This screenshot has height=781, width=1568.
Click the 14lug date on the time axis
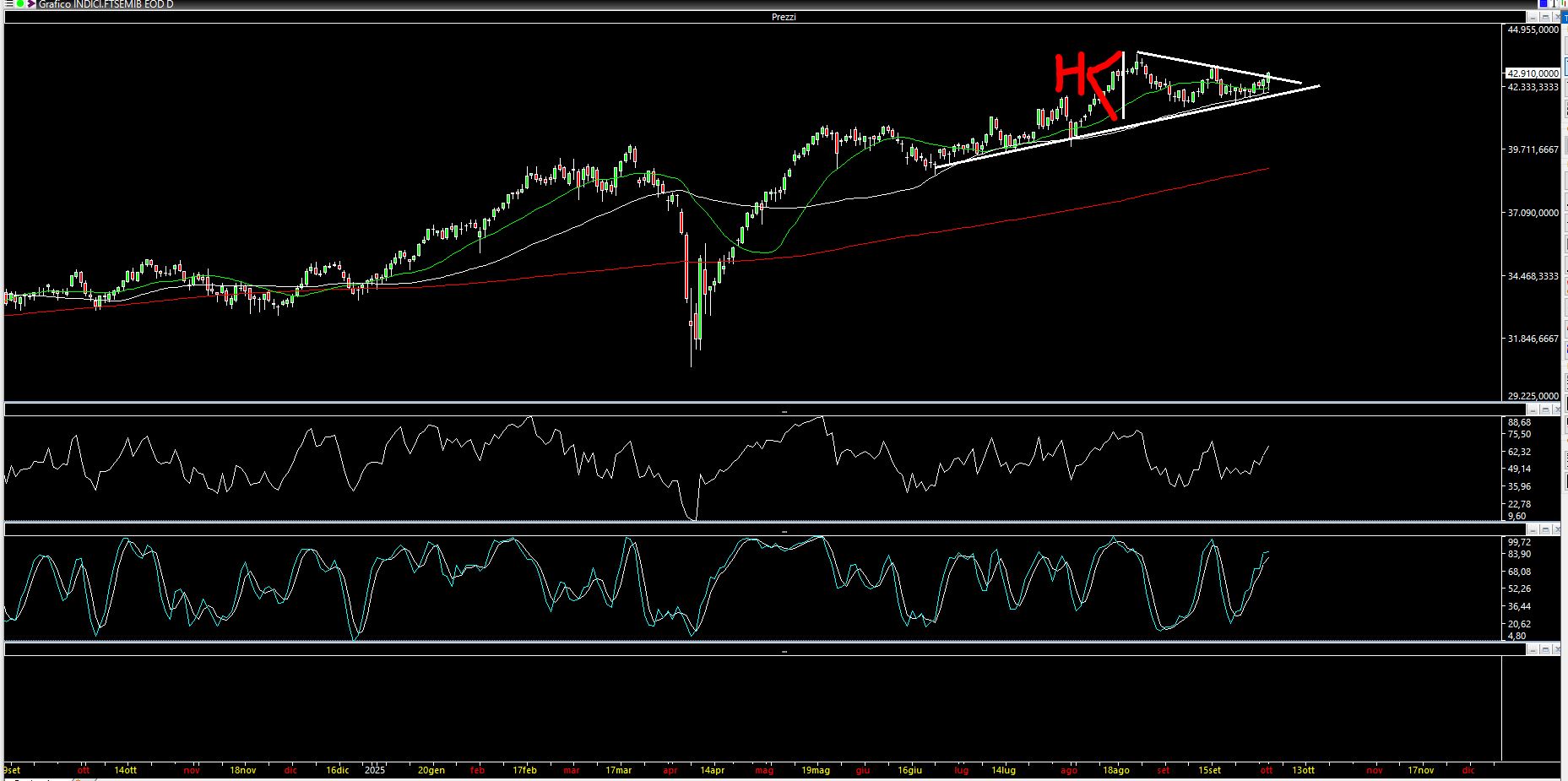click(1003, 770)
